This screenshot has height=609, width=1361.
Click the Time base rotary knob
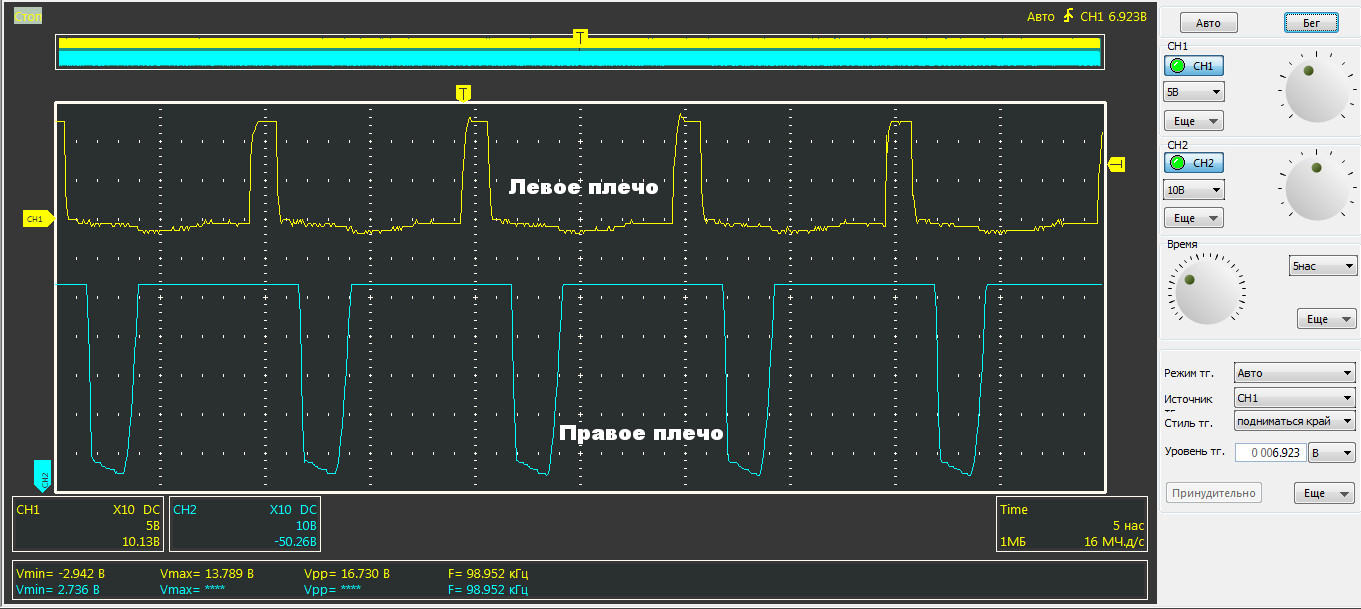(1207, 287)
